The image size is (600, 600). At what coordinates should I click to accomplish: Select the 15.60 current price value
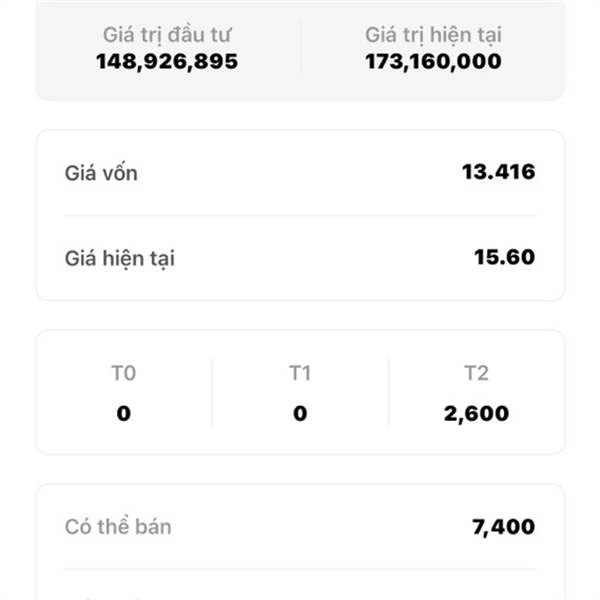pyautogui.click(x=504, y=257)
